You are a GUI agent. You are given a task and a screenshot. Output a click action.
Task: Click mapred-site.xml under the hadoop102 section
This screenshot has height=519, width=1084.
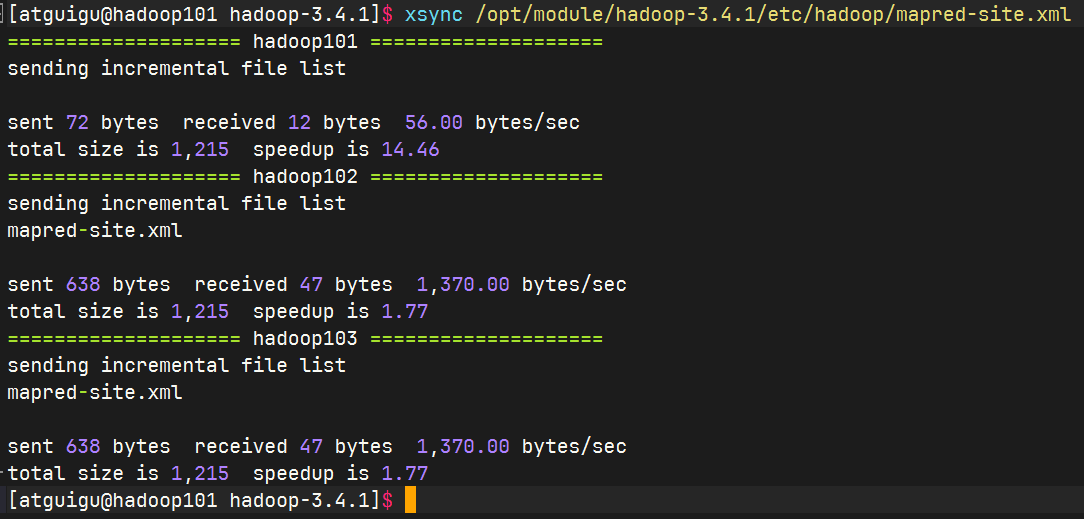95,231
